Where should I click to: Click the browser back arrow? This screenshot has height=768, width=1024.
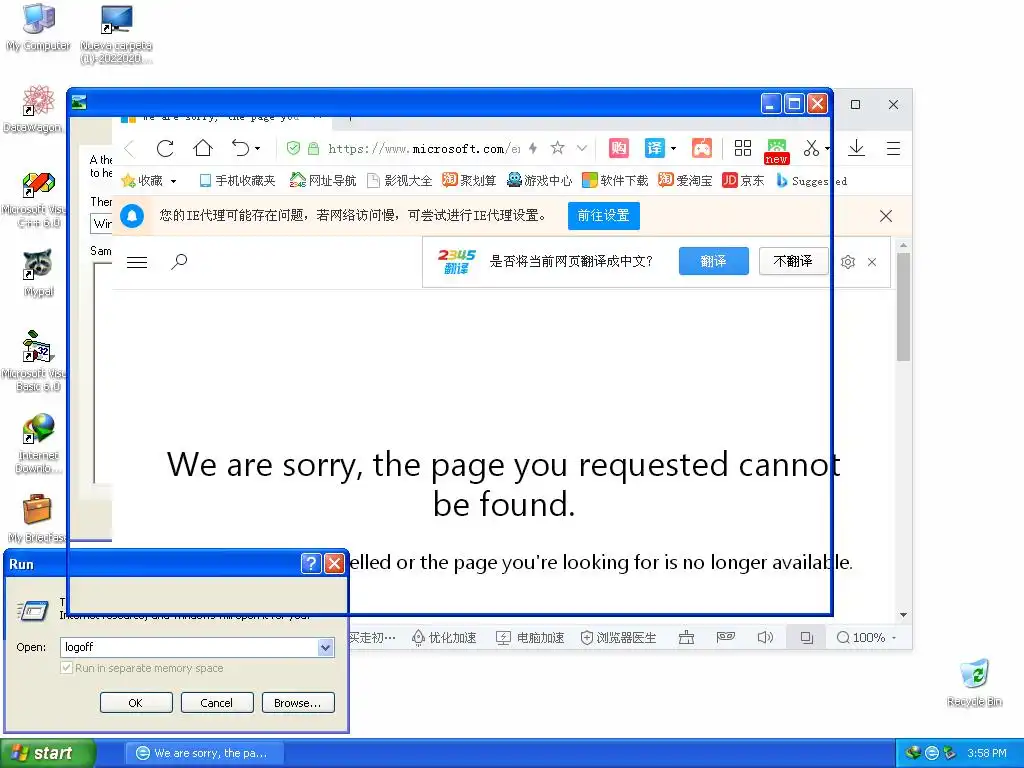pyautogui.click(x=129, y=149)
